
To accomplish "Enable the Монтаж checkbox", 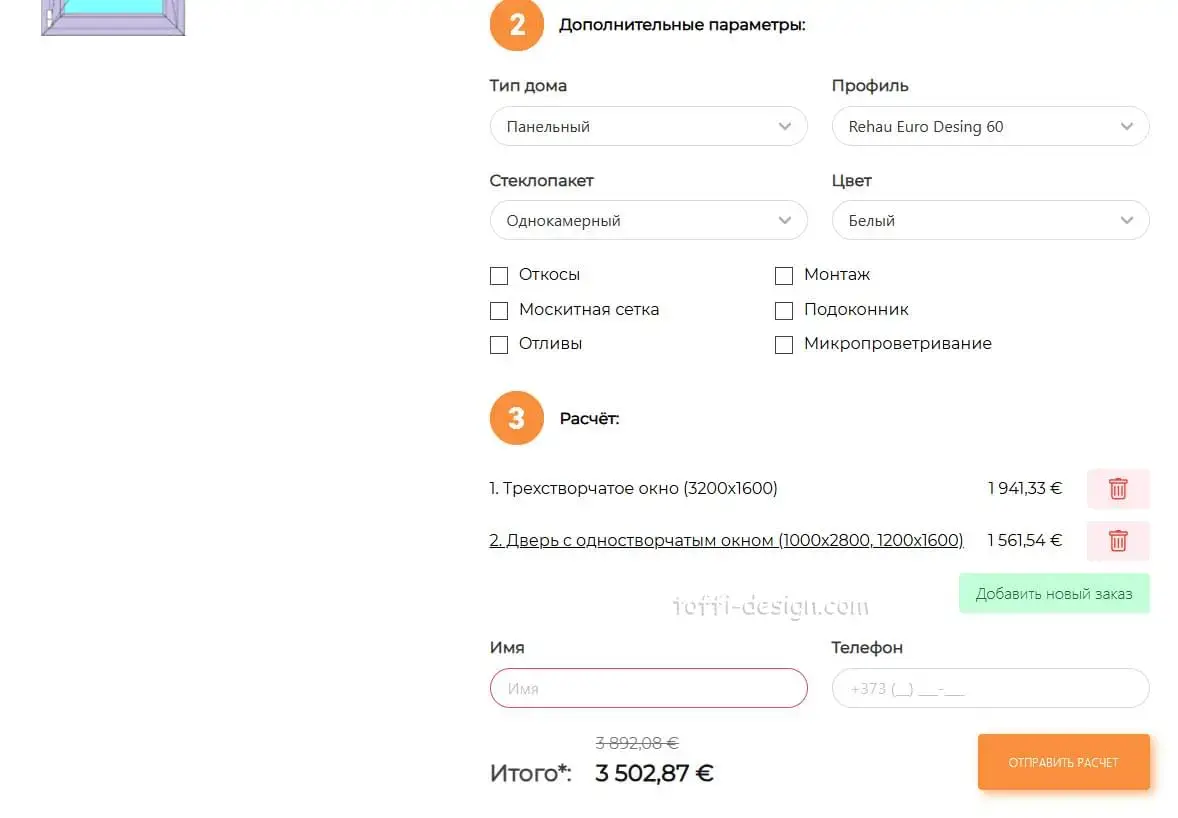I will click(784, 276).
